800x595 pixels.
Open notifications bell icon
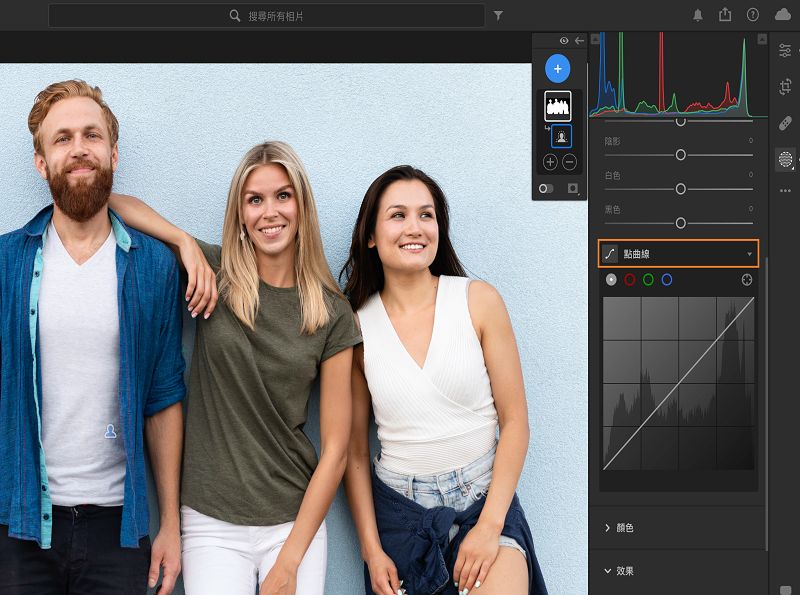(697, 15)
